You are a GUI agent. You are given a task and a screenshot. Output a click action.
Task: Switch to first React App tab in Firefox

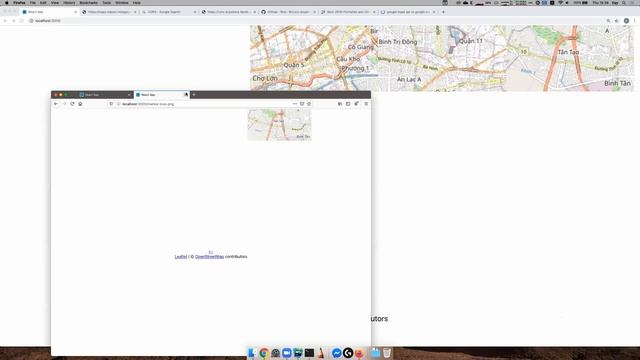pos(105,95)
